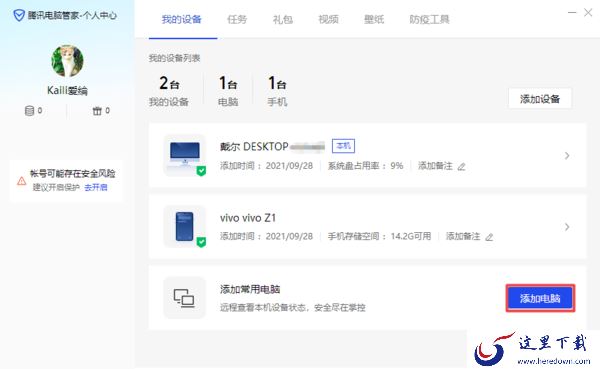Click the 手机存储空间: 14.2G可用 text
This screenshot has height=369, width=600.
379,236
